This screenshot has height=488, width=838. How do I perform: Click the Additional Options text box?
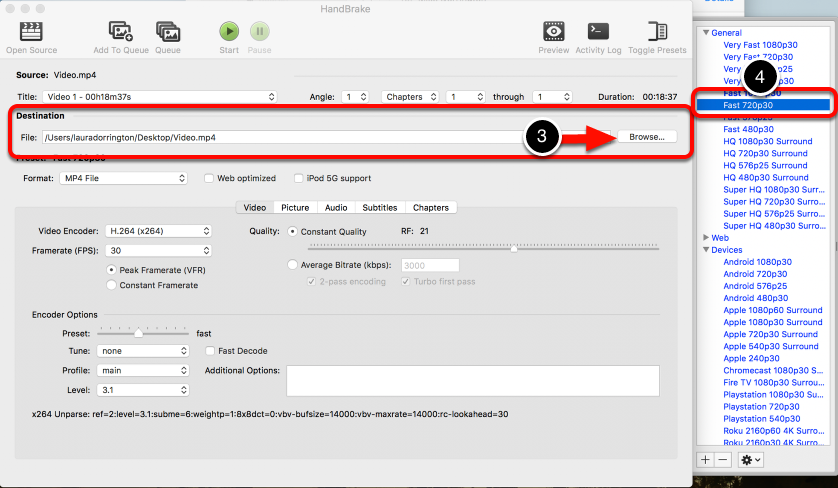tap(473, 381)
